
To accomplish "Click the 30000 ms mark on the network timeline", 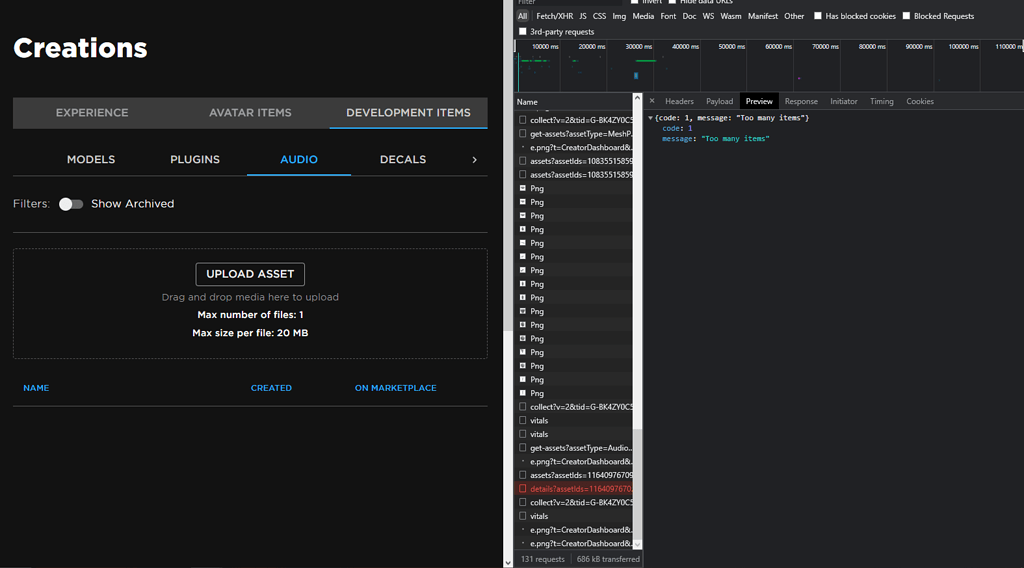I will [x=638, y=46].
